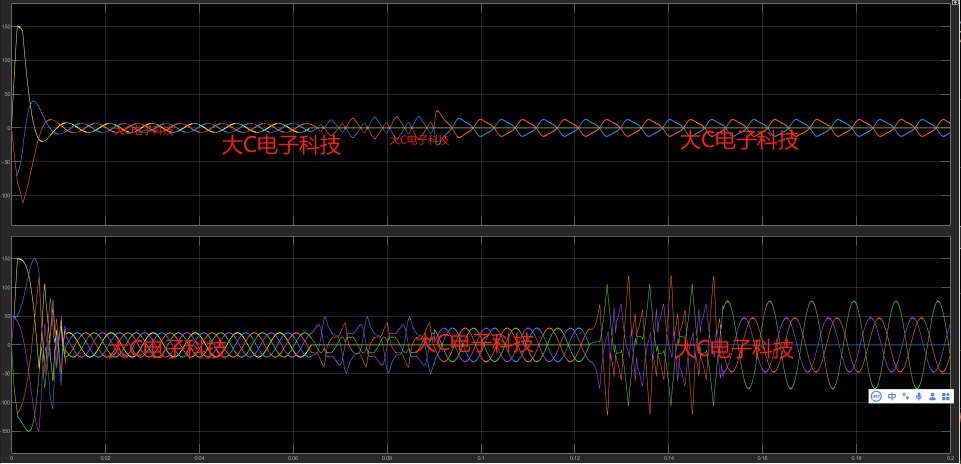Click the 0.18 time axis label
Screen dimensions: 961x464
tap(857, 458)
